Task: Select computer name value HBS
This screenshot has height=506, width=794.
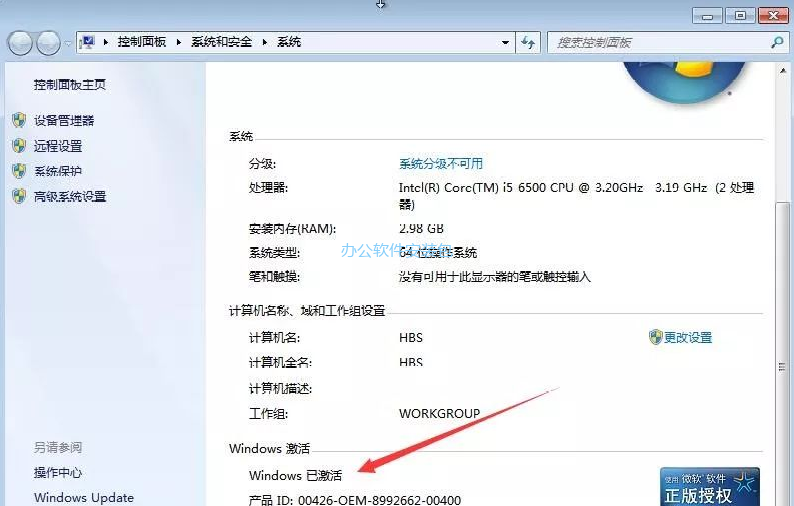Action: (411, 338)
